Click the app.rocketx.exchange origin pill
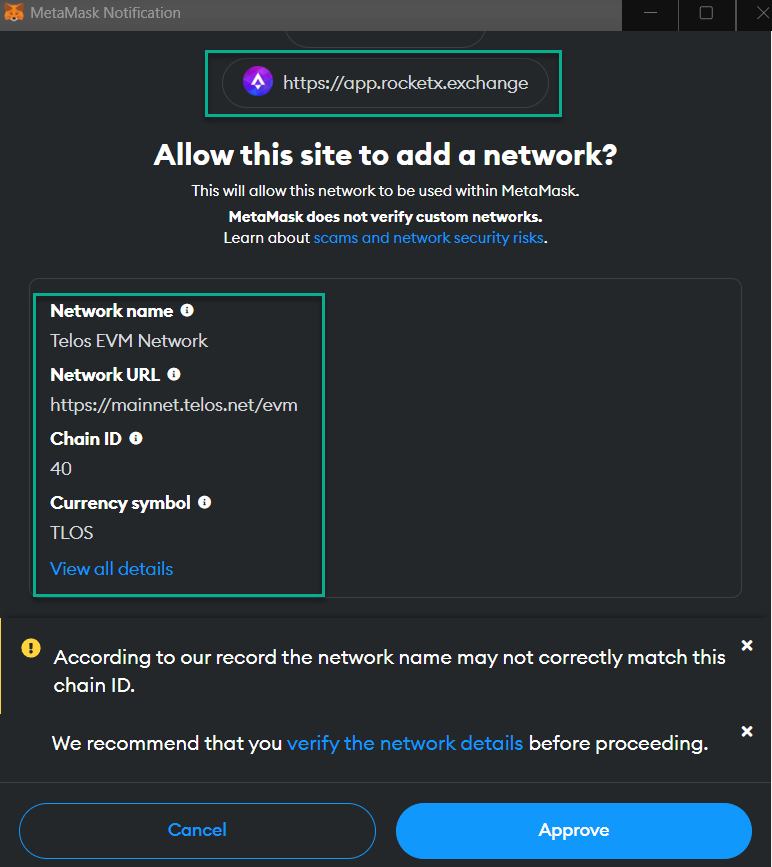The height and width of the screenshot is (867, 772). click(x=385, y=83)
